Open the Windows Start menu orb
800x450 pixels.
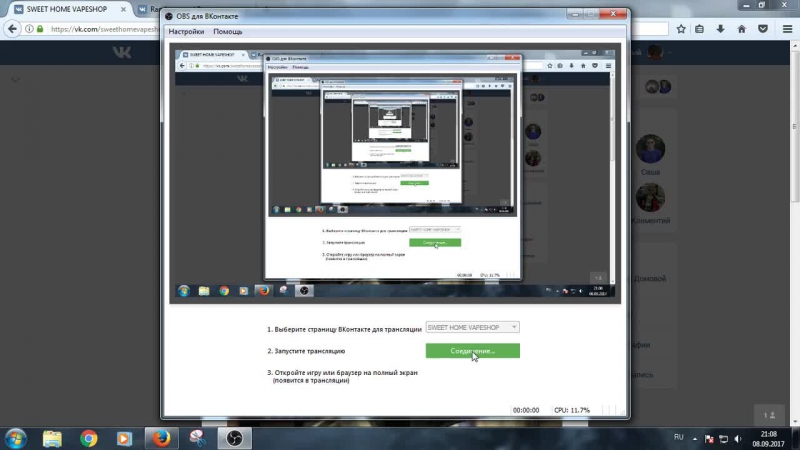(x=16, y=438)
